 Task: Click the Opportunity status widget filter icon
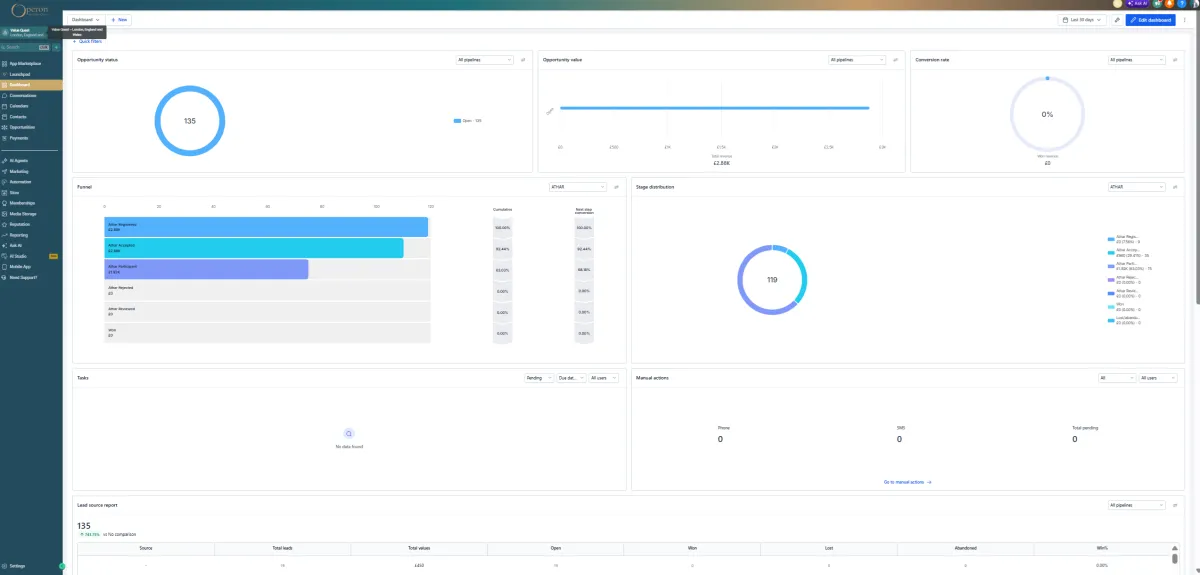pos(523,60)
